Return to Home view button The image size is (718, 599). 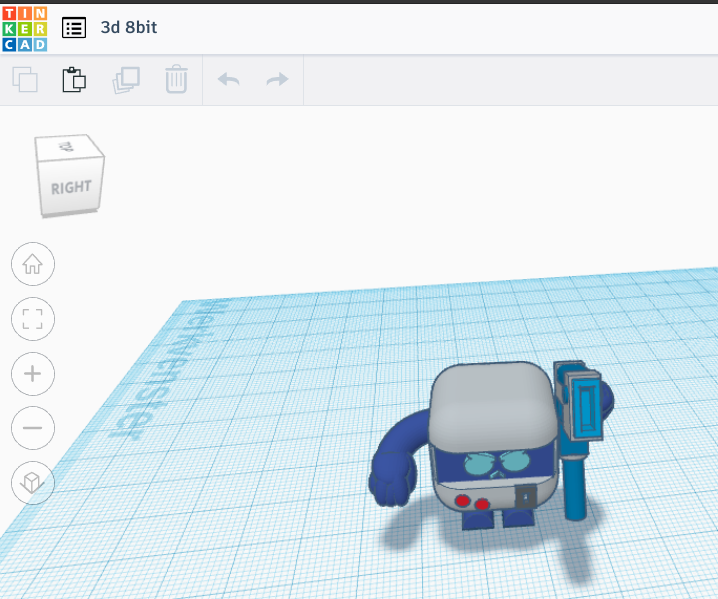pos(33,264)
